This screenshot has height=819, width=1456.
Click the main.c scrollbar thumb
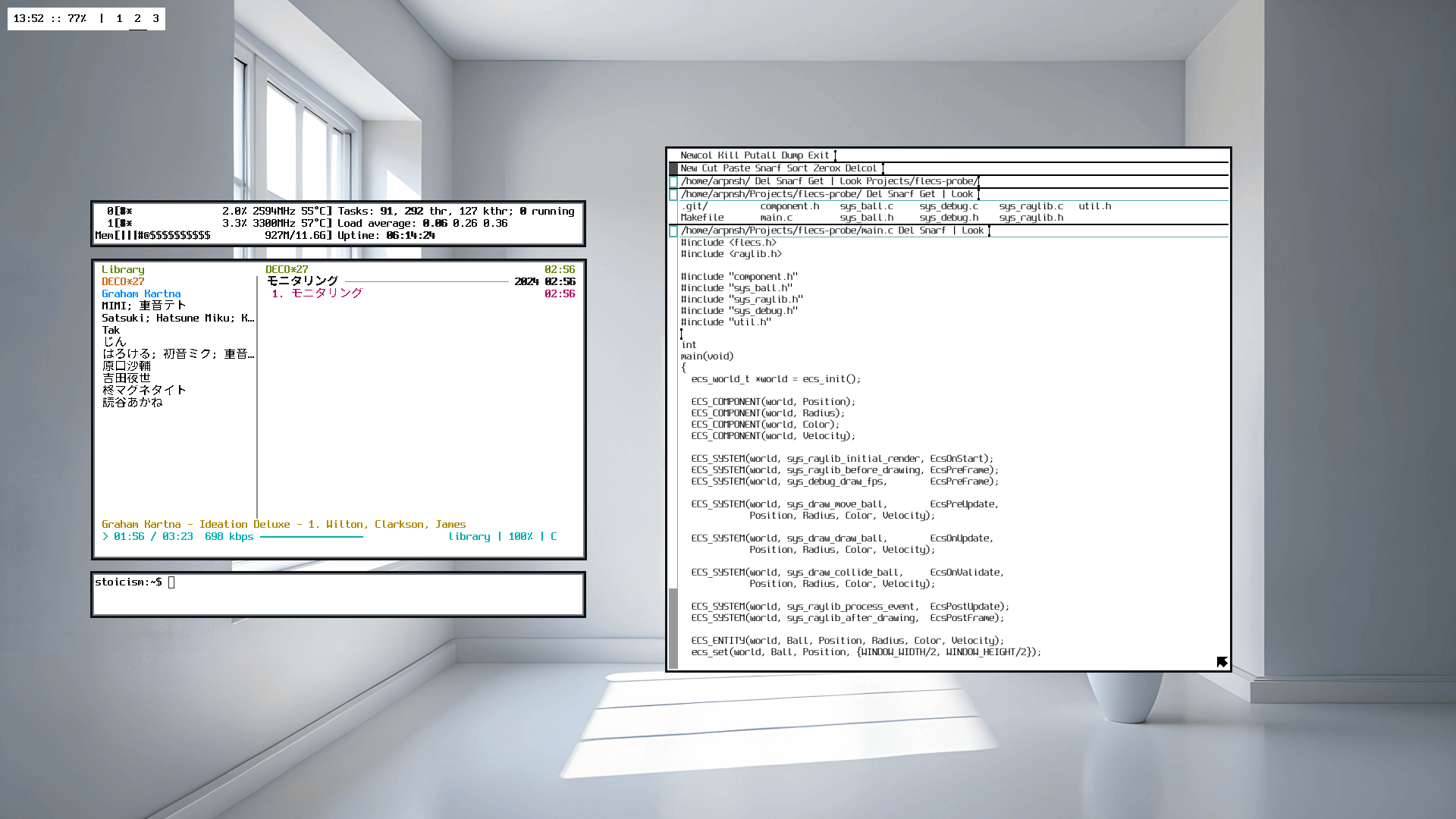[x=673, y=628]
